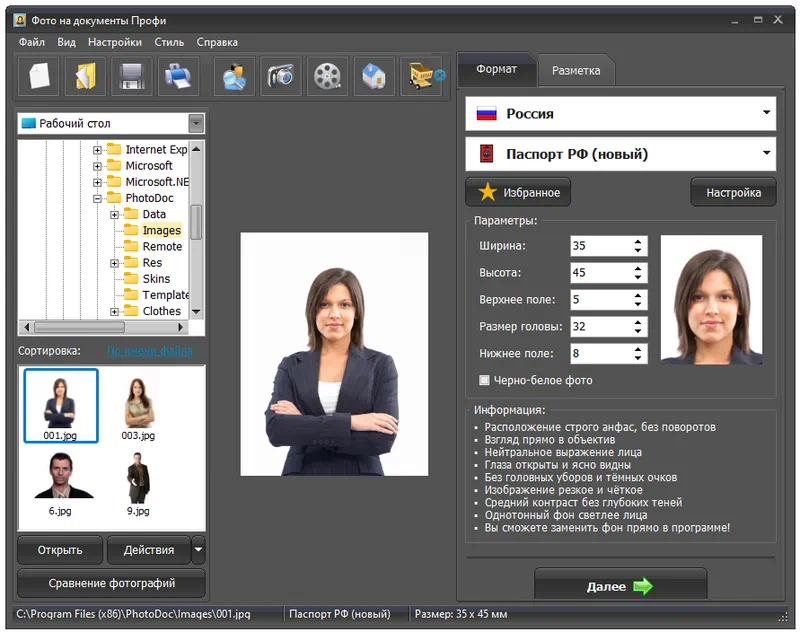Select the 6.jpg thumbnail

(x=60, y=485)
